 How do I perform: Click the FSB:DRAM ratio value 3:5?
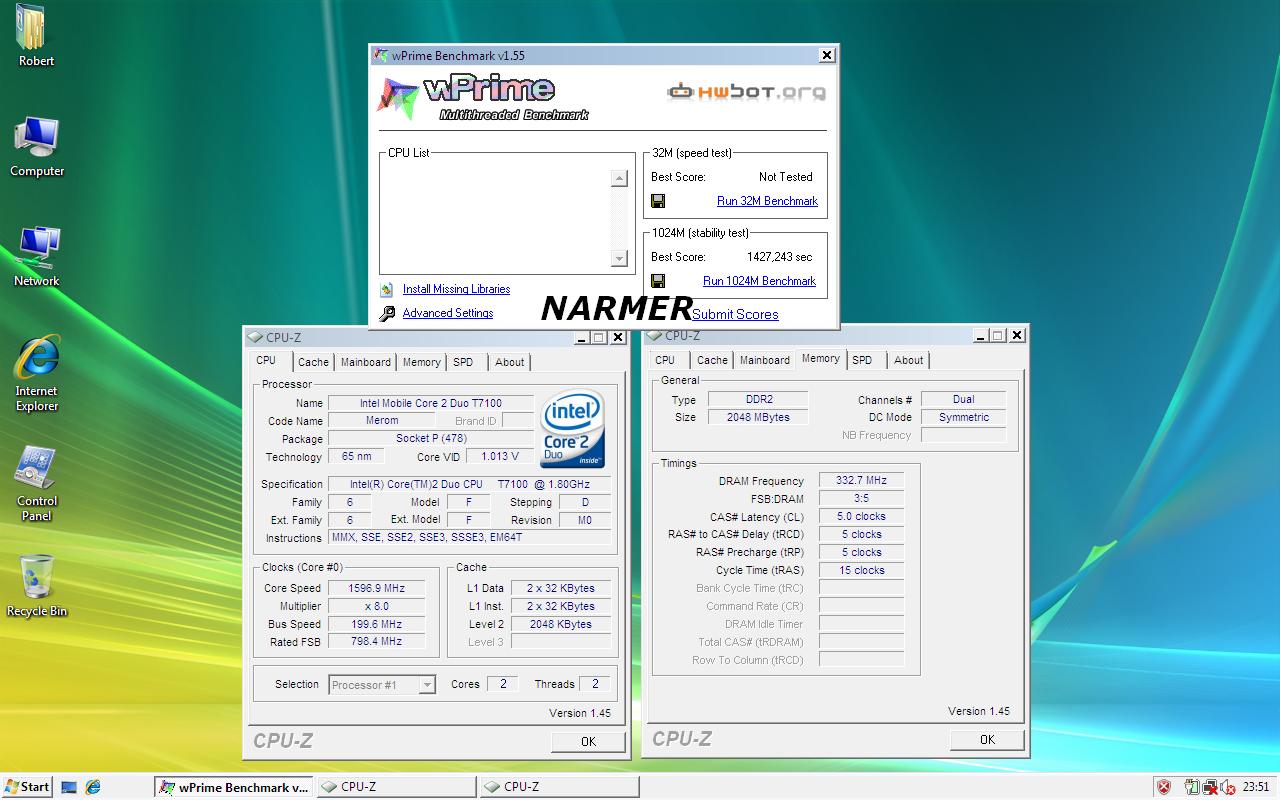[x=861, y=499]
